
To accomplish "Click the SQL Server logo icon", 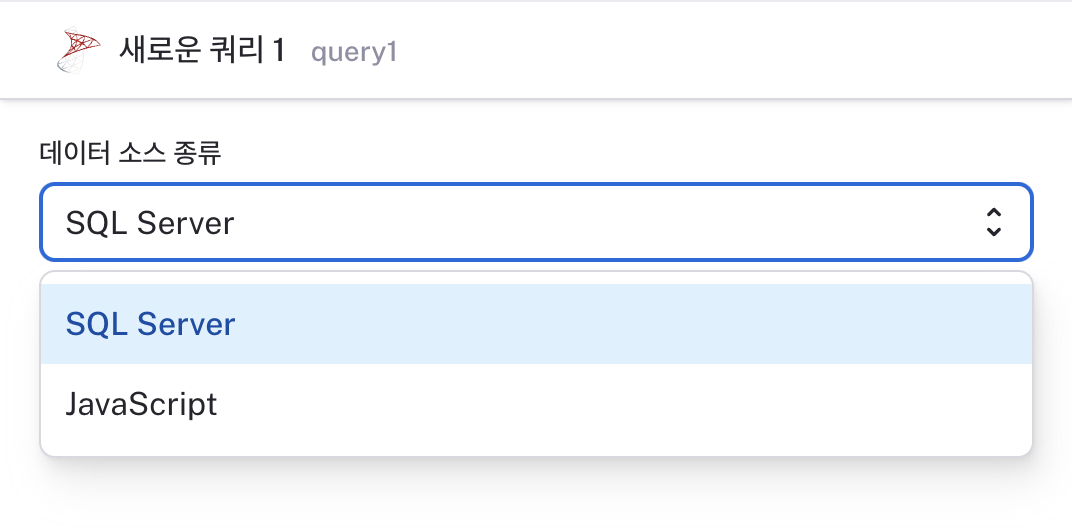I will [x=78, y=49].
